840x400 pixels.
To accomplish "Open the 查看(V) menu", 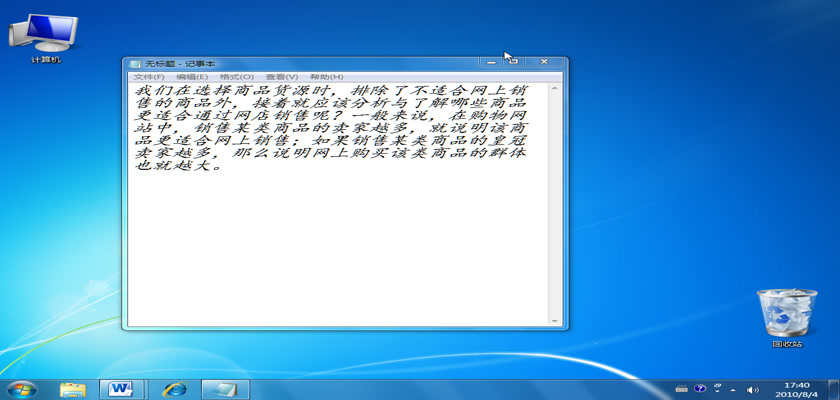I will click(x=281, y=77).
